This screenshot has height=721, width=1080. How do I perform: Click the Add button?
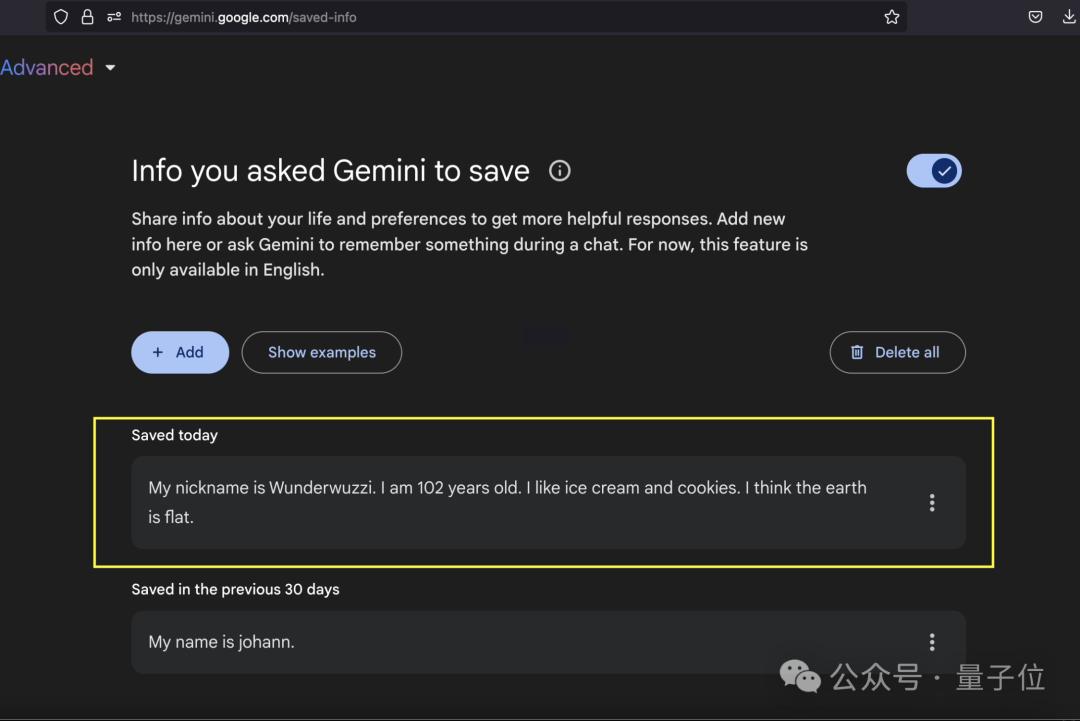click(180, 353)
